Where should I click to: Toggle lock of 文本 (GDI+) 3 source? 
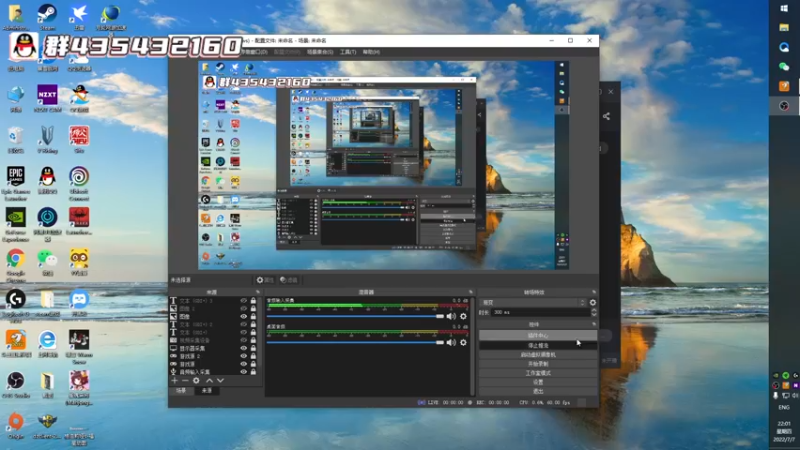253,301
